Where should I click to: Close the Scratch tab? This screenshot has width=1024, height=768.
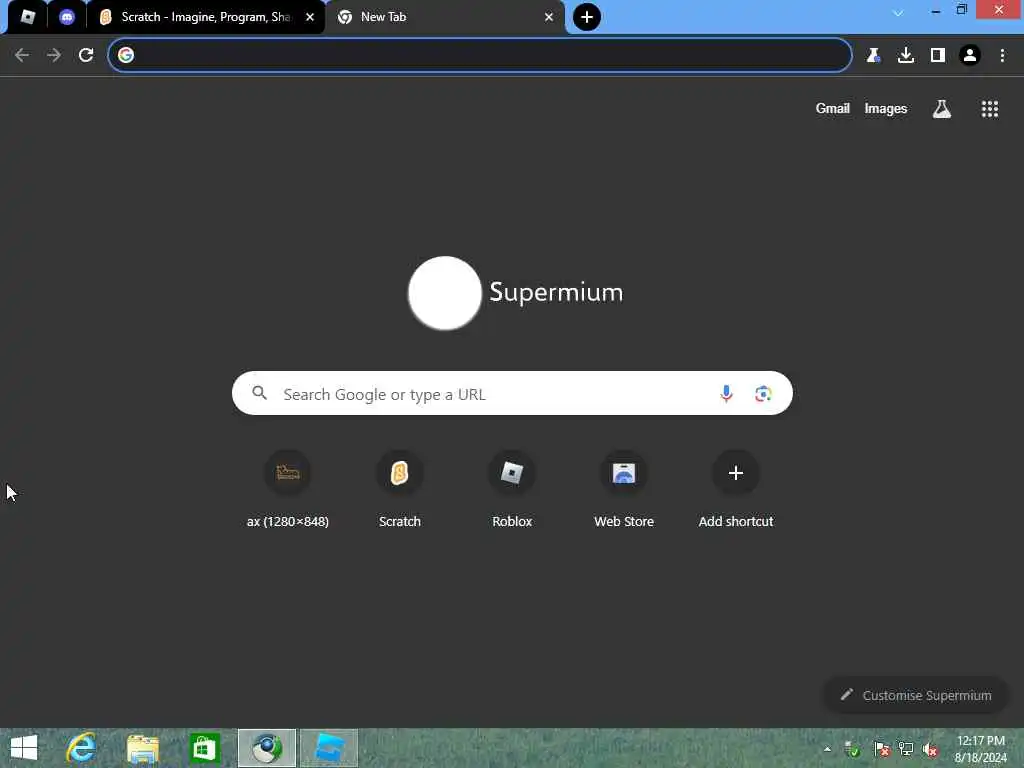(310, 17)
